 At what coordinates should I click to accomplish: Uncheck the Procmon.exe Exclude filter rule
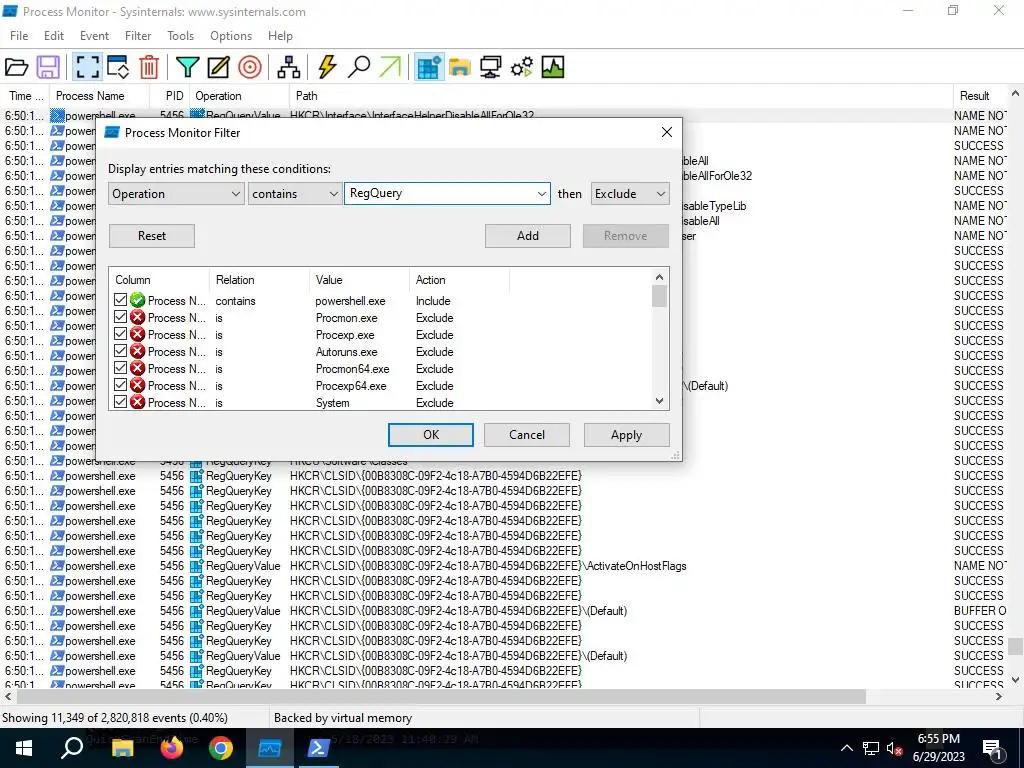[x=120, y=317]
